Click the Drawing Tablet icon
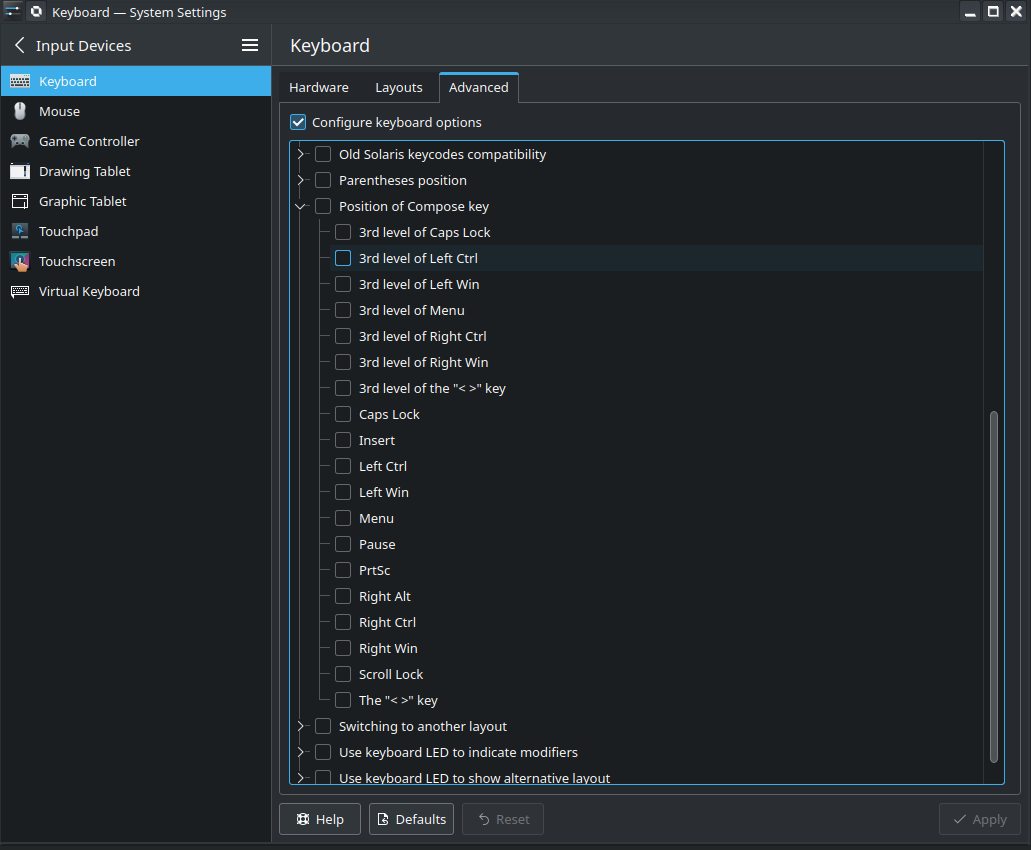The height and width of the screenshot is (850, 1031). click(x=20, y=171)
